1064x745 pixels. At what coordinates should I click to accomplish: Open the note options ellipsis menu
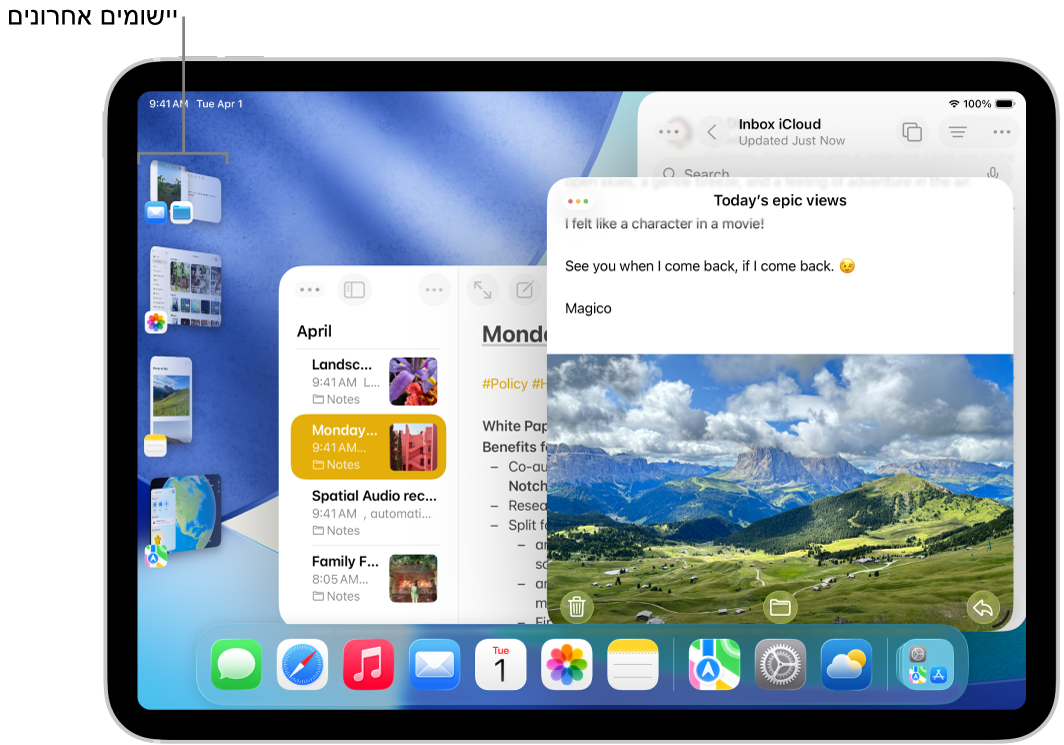[x=434, y=290]
